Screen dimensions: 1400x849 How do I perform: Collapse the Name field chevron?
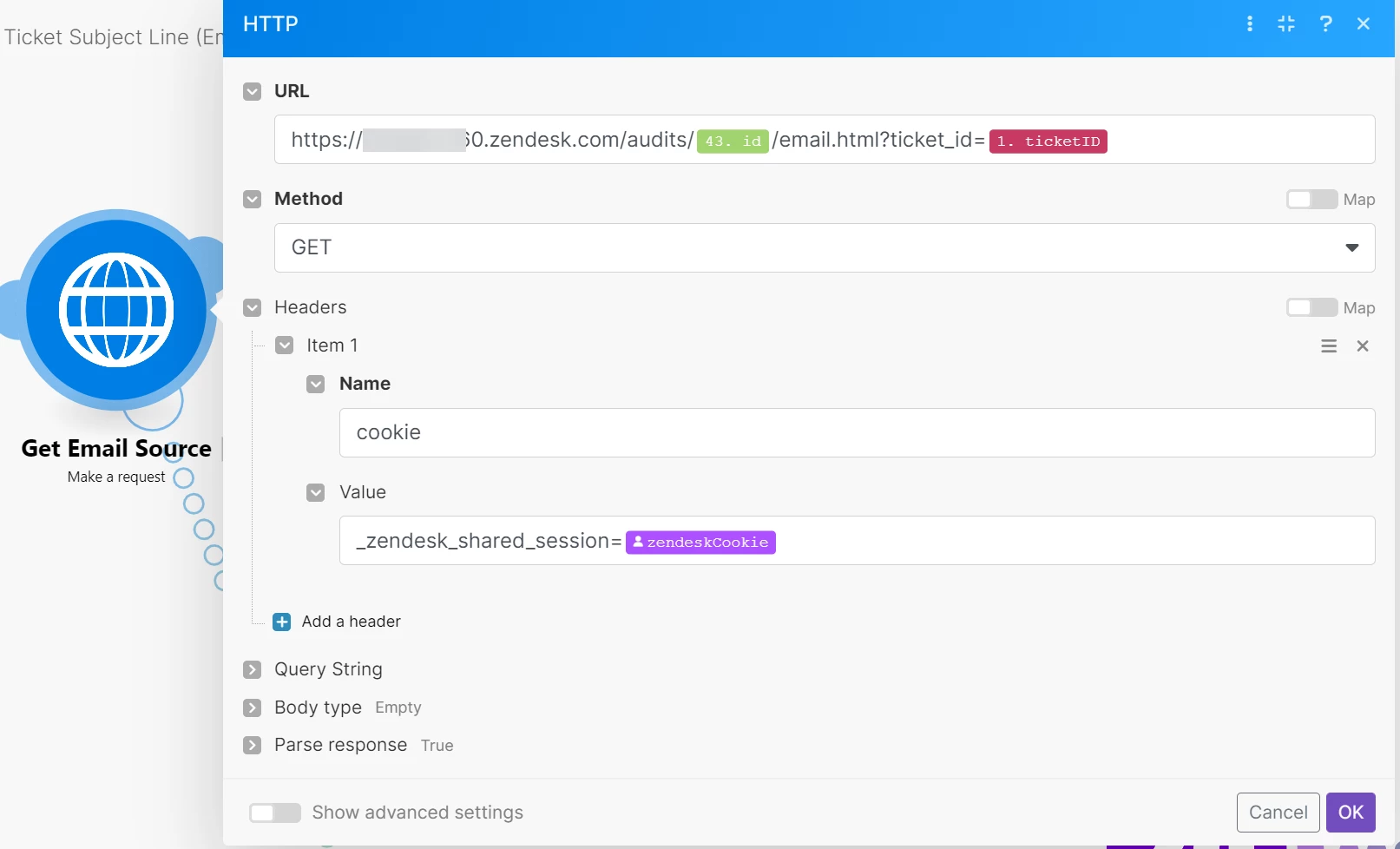[x=316, y=384]
